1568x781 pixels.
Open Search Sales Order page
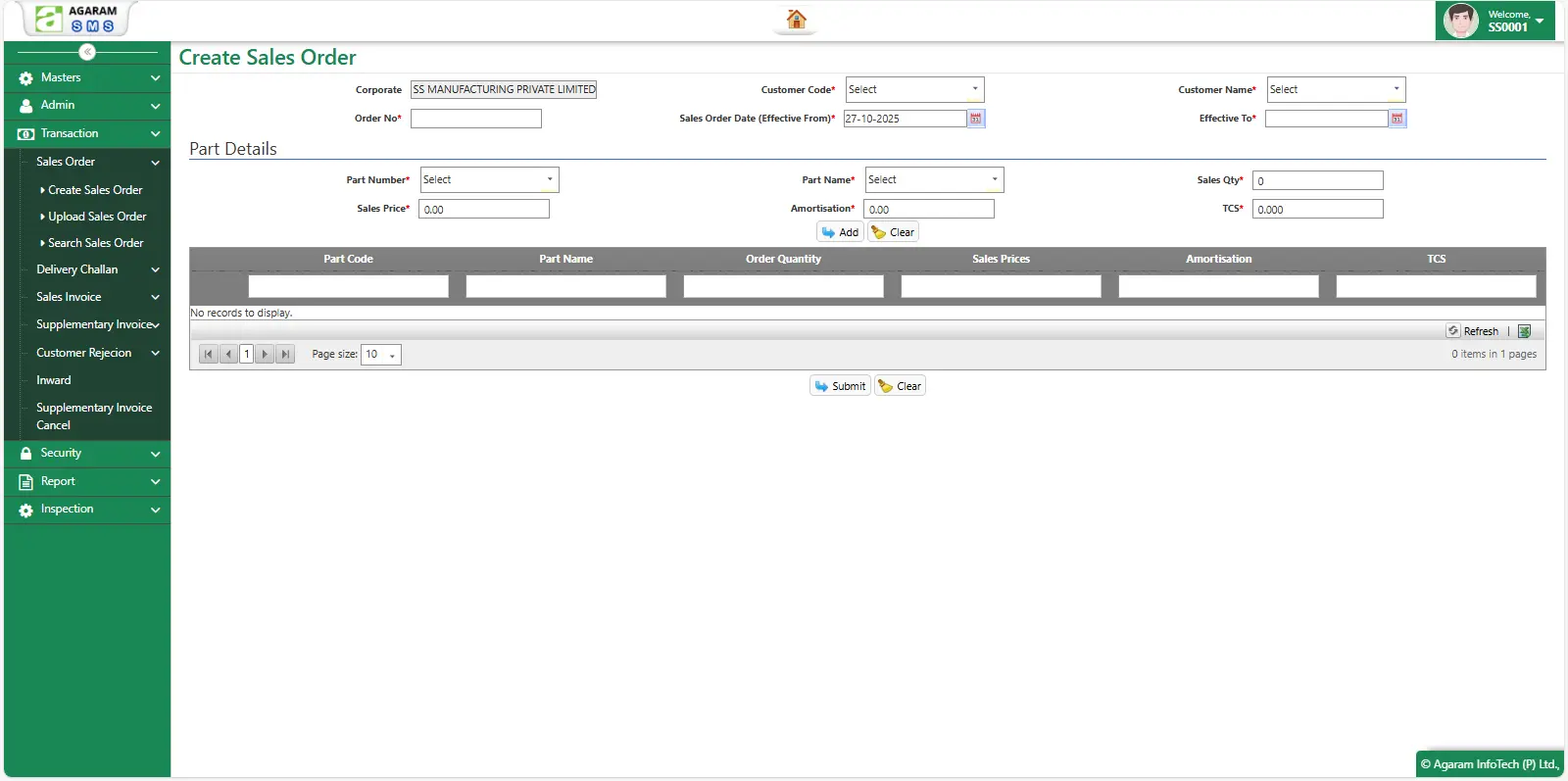pos(95,243)
